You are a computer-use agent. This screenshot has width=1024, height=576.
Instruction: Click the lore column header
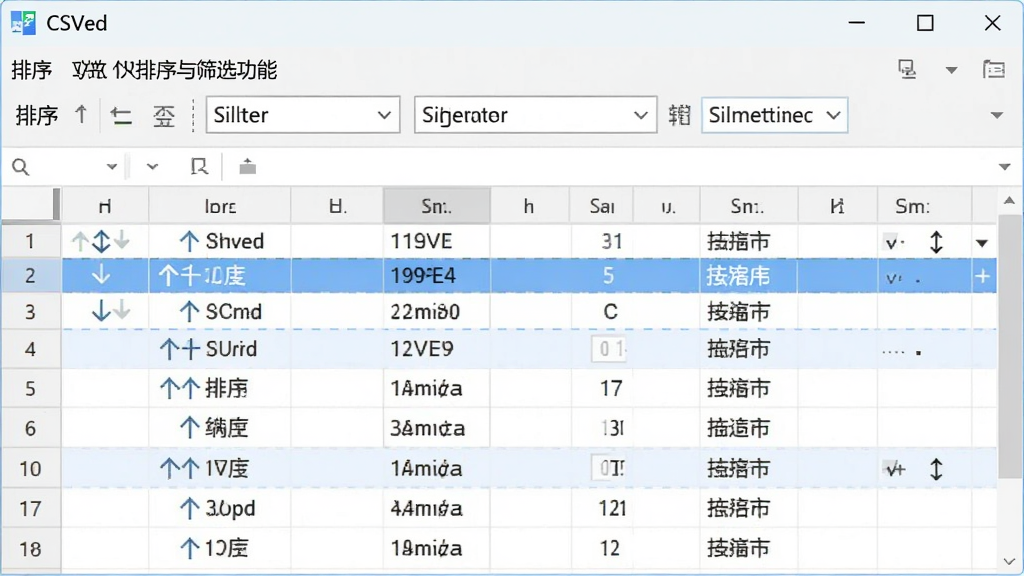click(x=220, y=206)
